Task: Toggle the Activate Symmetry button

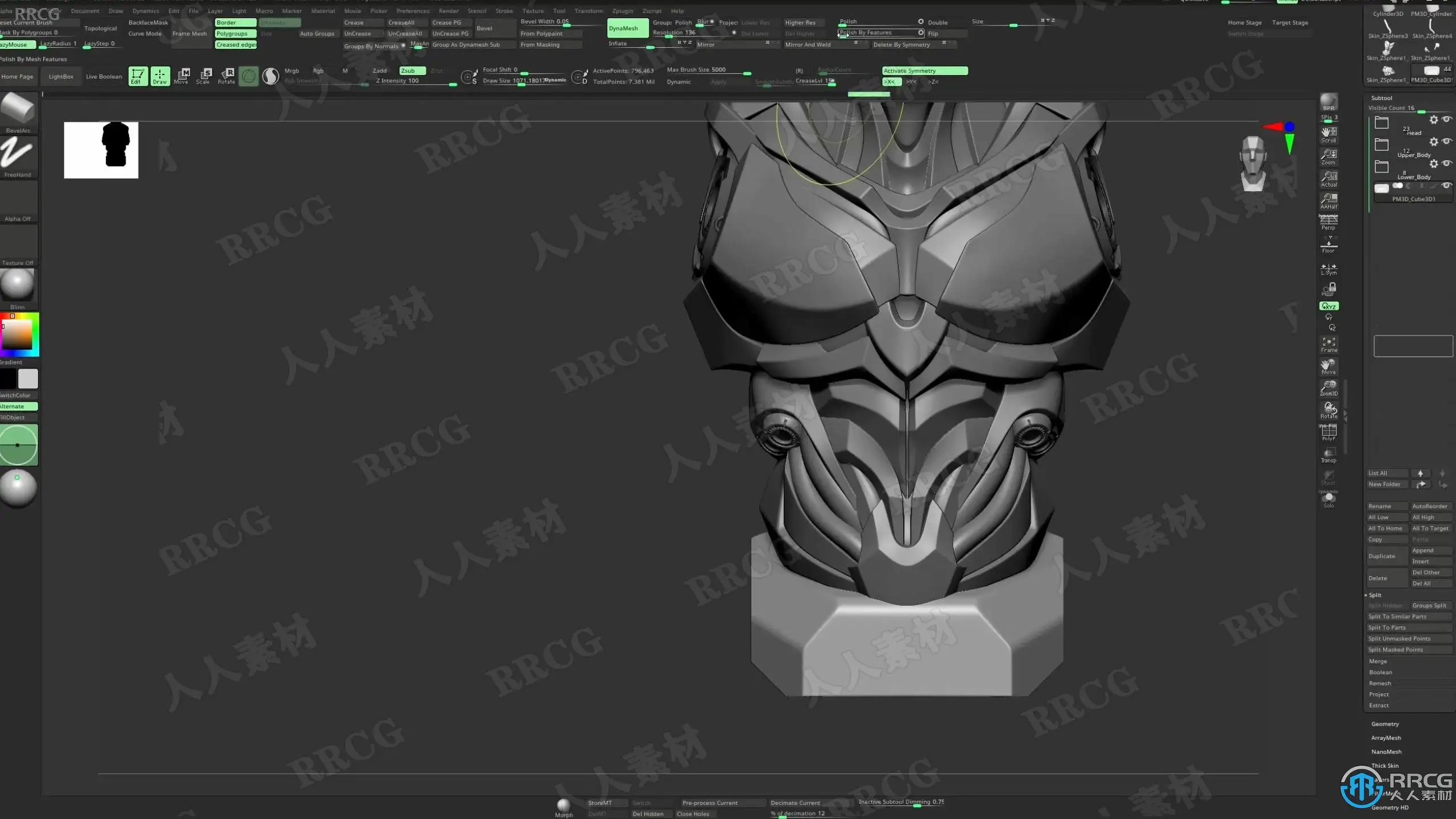Action: 924,71
